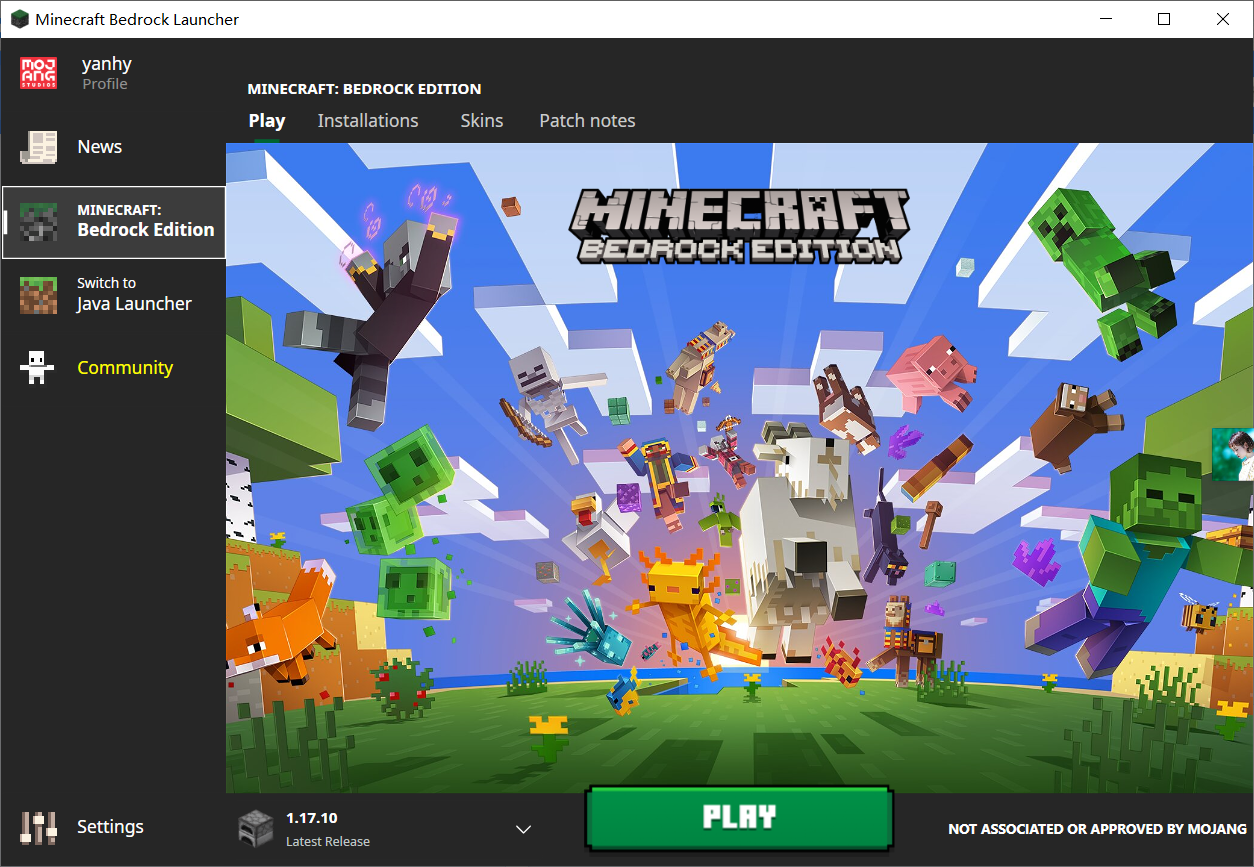This screenshot has width=1254, height=867.
Task: Open the Community figure icon
Action: point(39,368)
